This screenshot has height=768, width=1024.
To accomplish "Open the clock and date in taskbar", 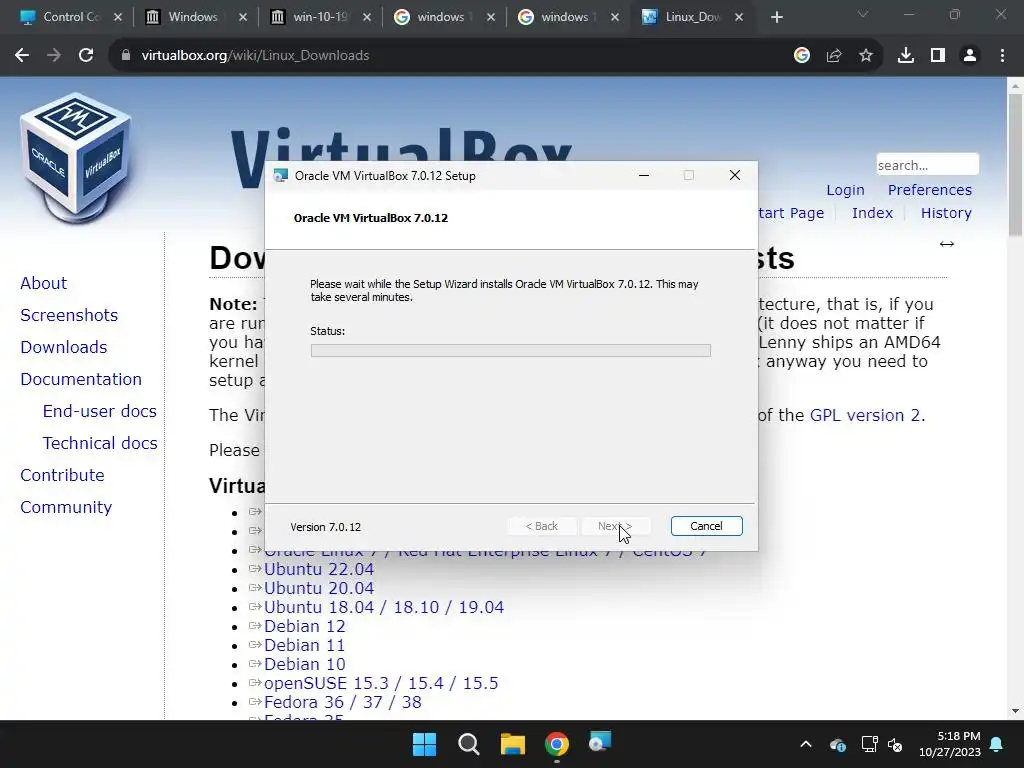I will coord(950,744).
